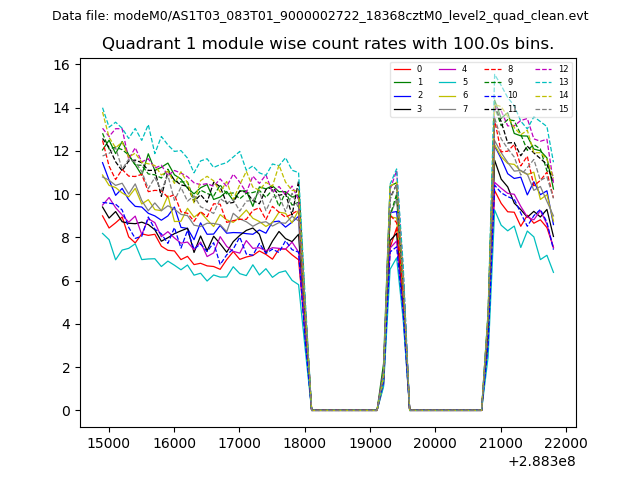640x480 pixels.
Task: Select the magenta solid legend line for module 4
Action: point(446,69)
